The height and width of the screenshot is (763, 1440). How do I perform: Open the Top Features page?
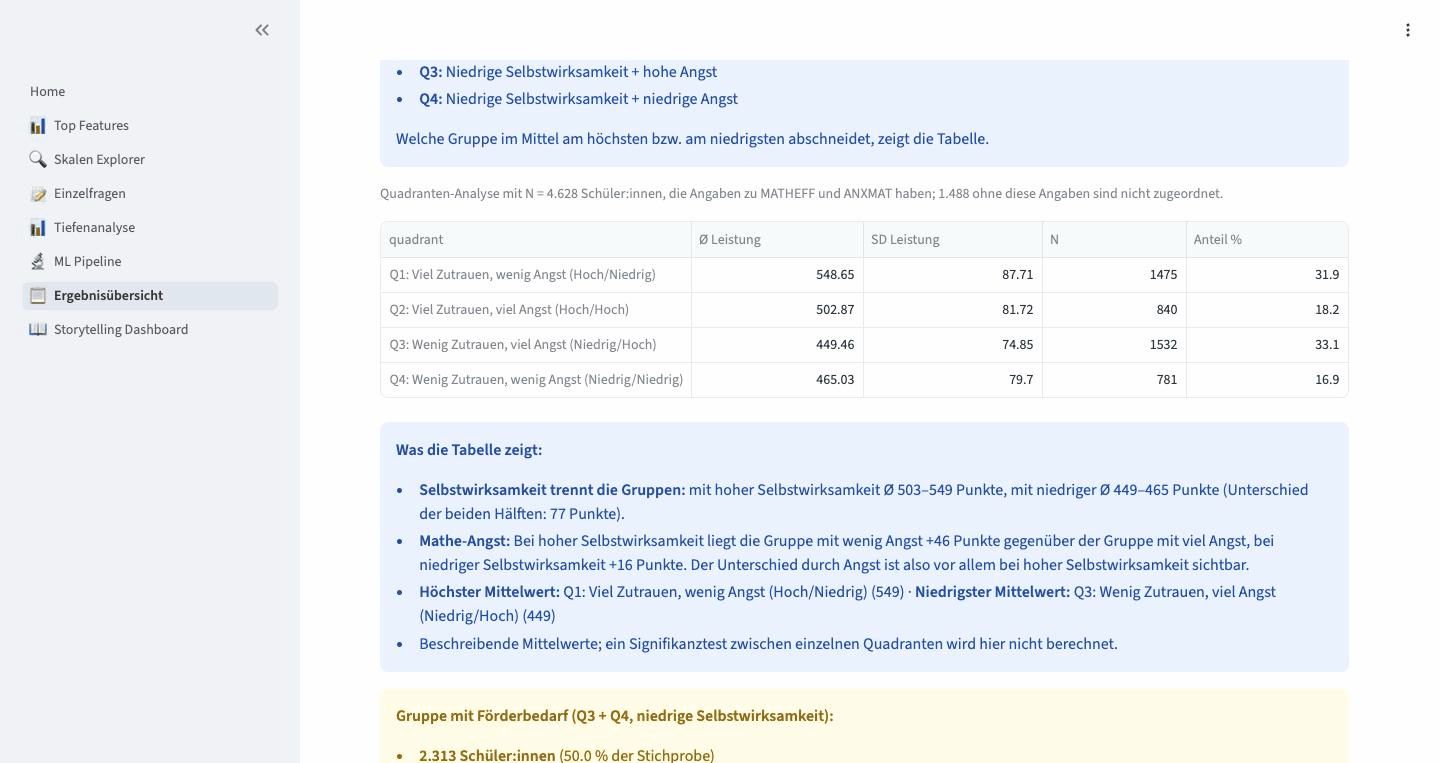(x=150, y=125)
